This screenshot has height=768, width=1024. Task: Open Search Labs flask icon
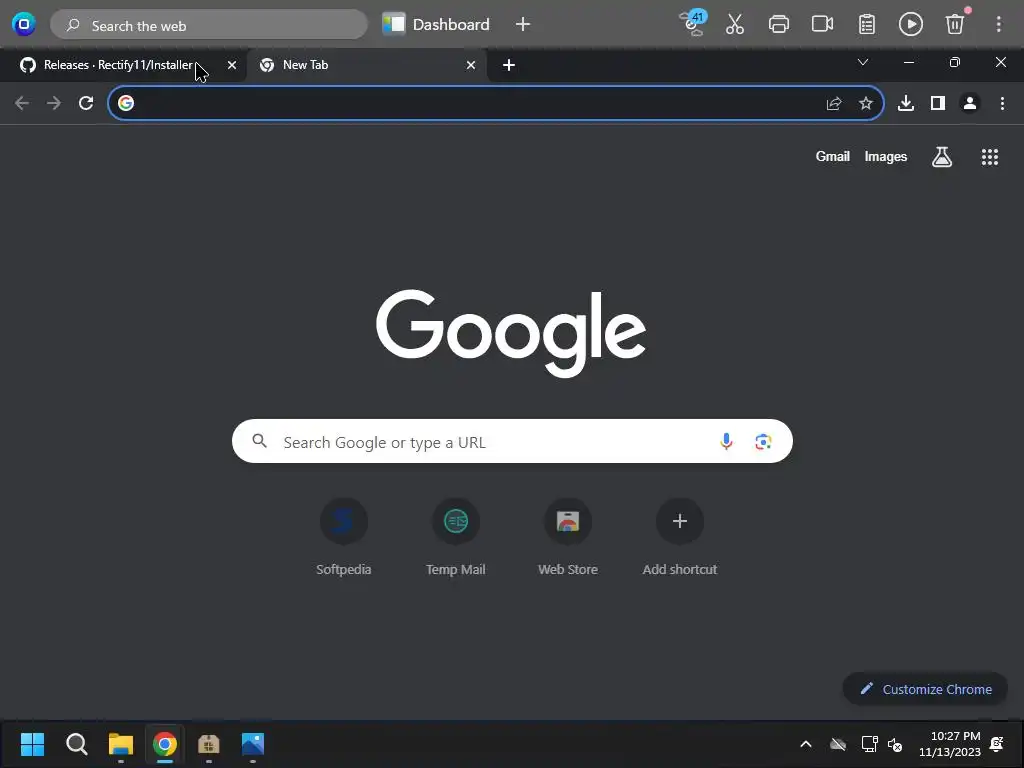(x=942, y=157)
